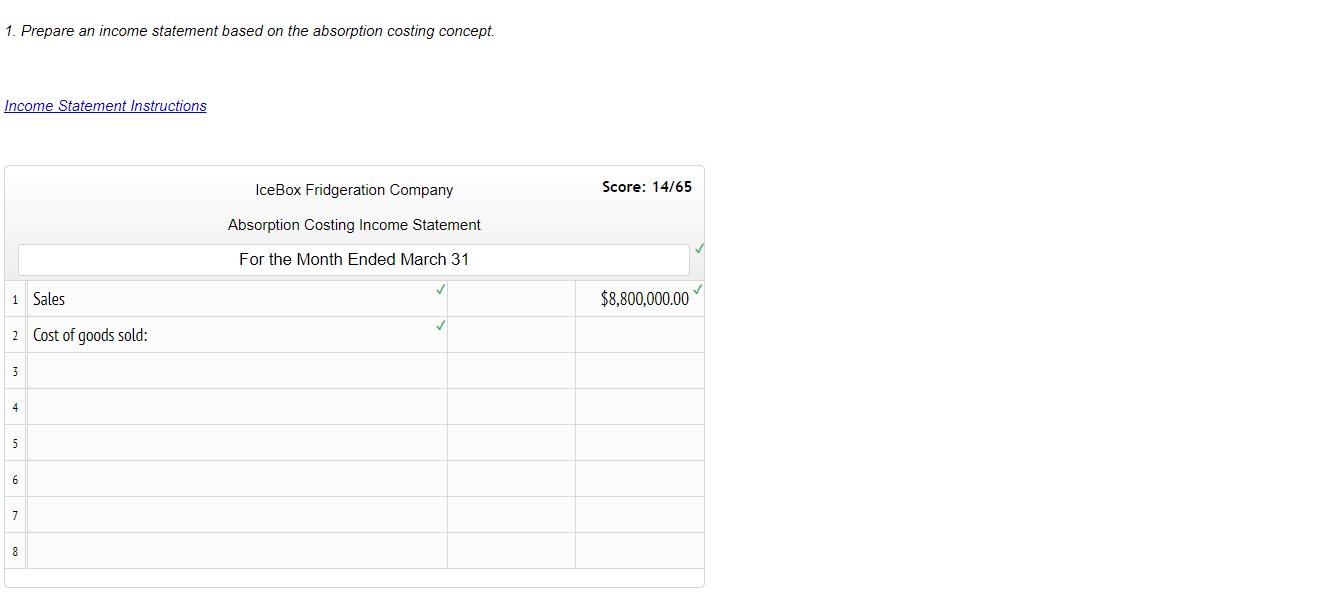Viewport: 1336px width, 611px height.
Task: Click the empty description cell in row 5
Action: pos(237,442)
